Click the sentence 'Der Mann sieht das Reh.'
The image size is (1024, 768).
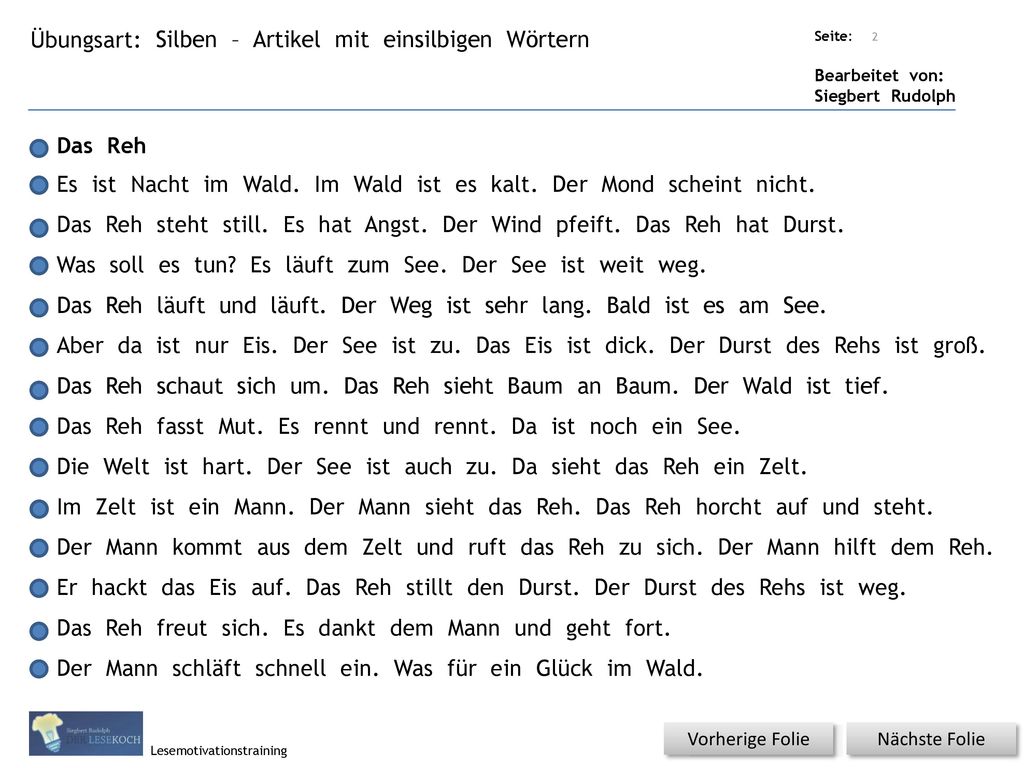(x=445, y=507)
